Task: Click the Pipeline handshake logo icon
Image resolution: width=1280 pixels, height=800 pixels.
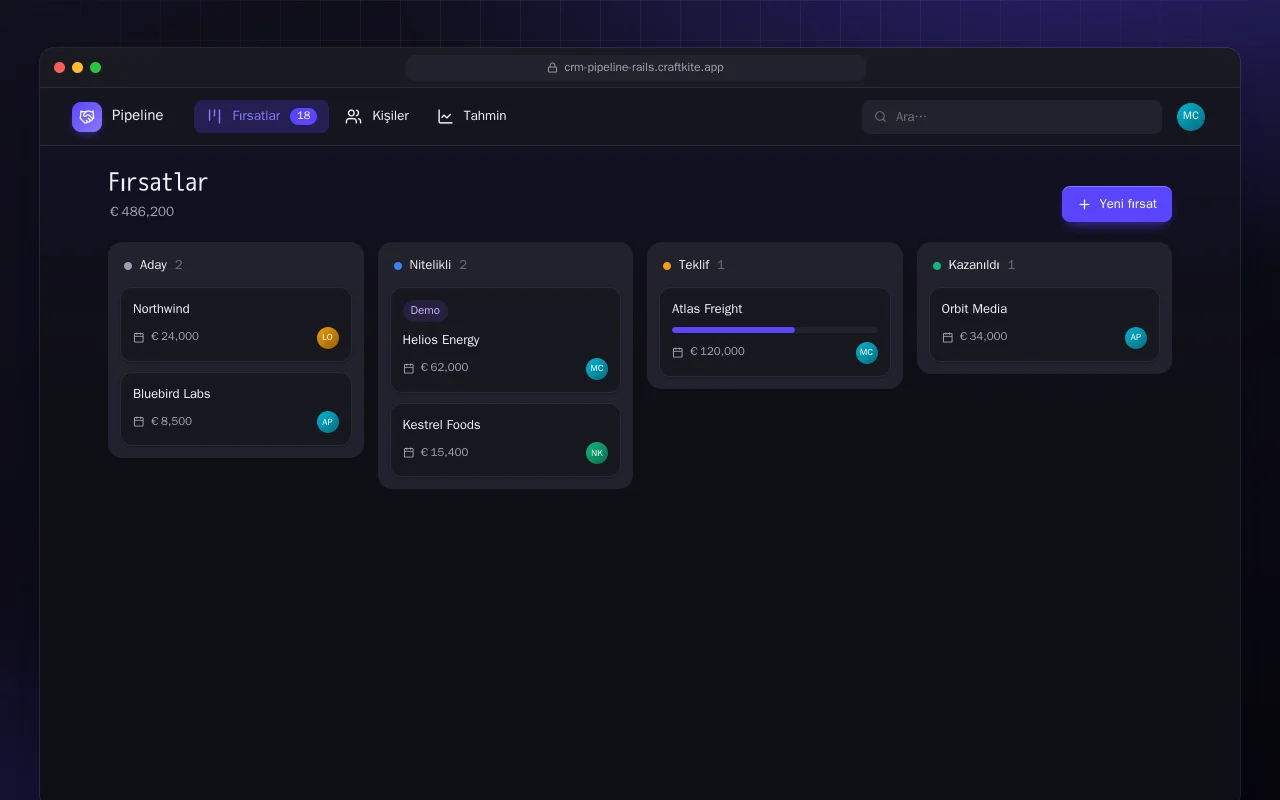Action: [87, 117]
